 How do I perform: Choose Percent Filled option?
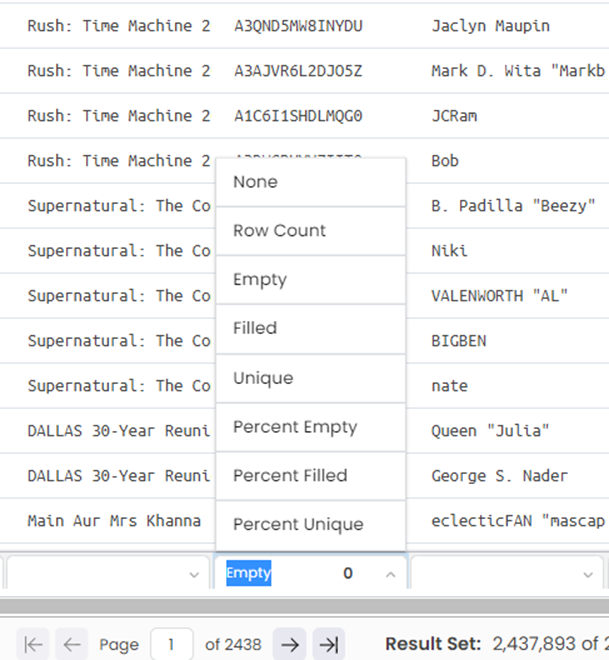tap(311, 476)
